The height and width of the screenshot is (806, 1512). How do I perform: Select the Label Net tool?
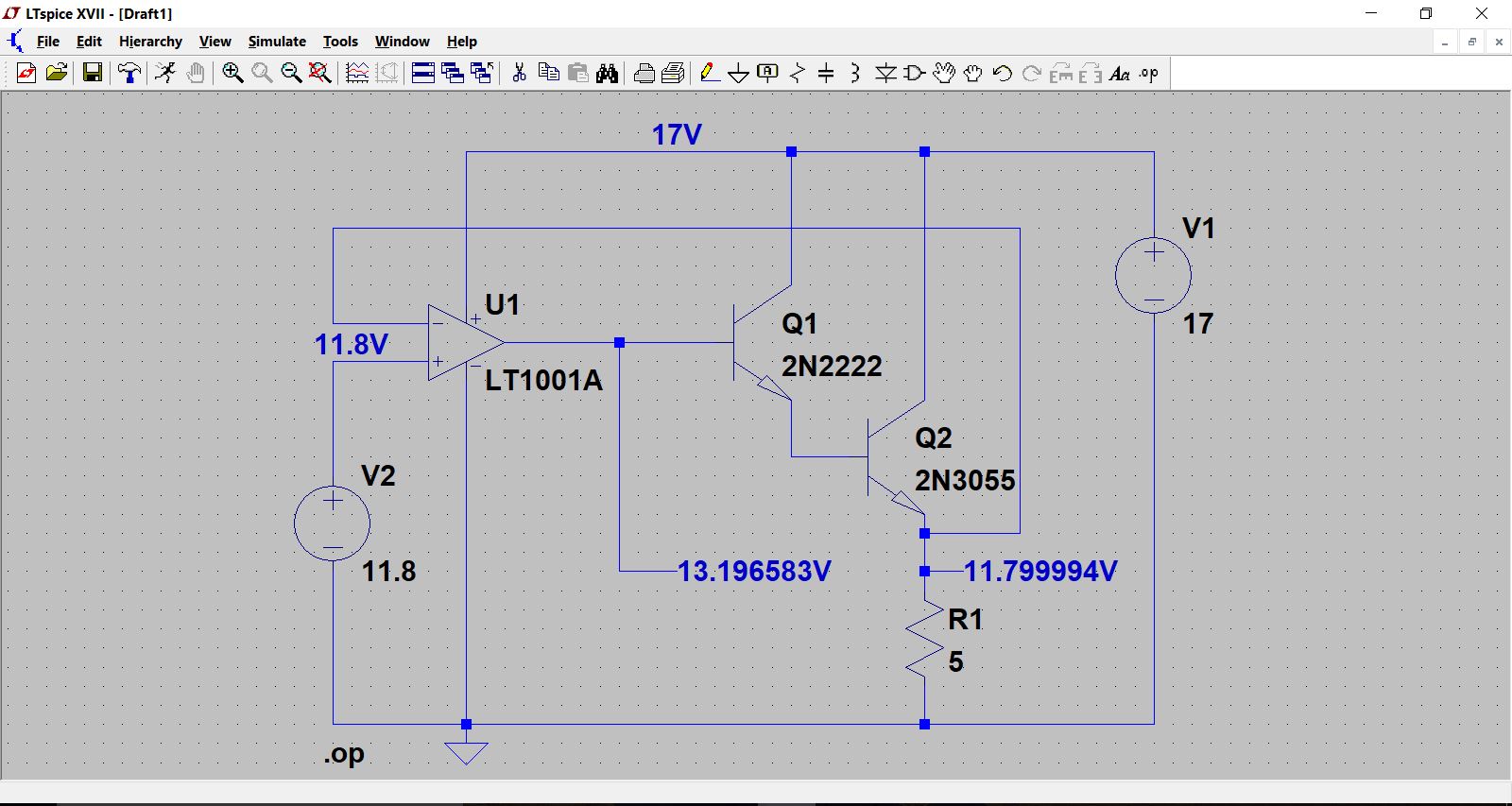coord(768,73)
